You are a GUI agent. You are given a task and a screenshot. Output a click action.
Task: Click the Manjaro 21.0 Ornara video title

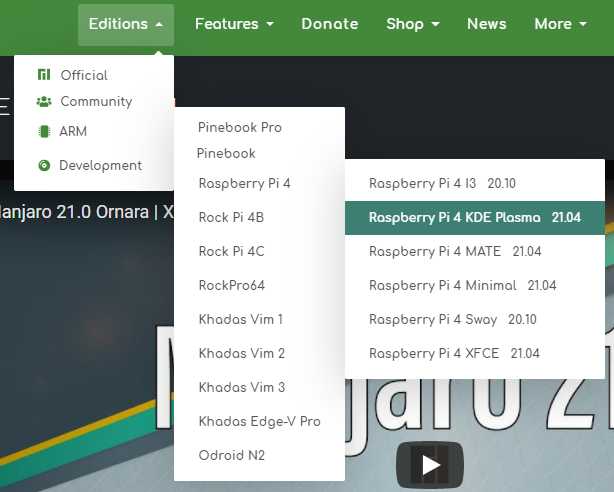86,212
